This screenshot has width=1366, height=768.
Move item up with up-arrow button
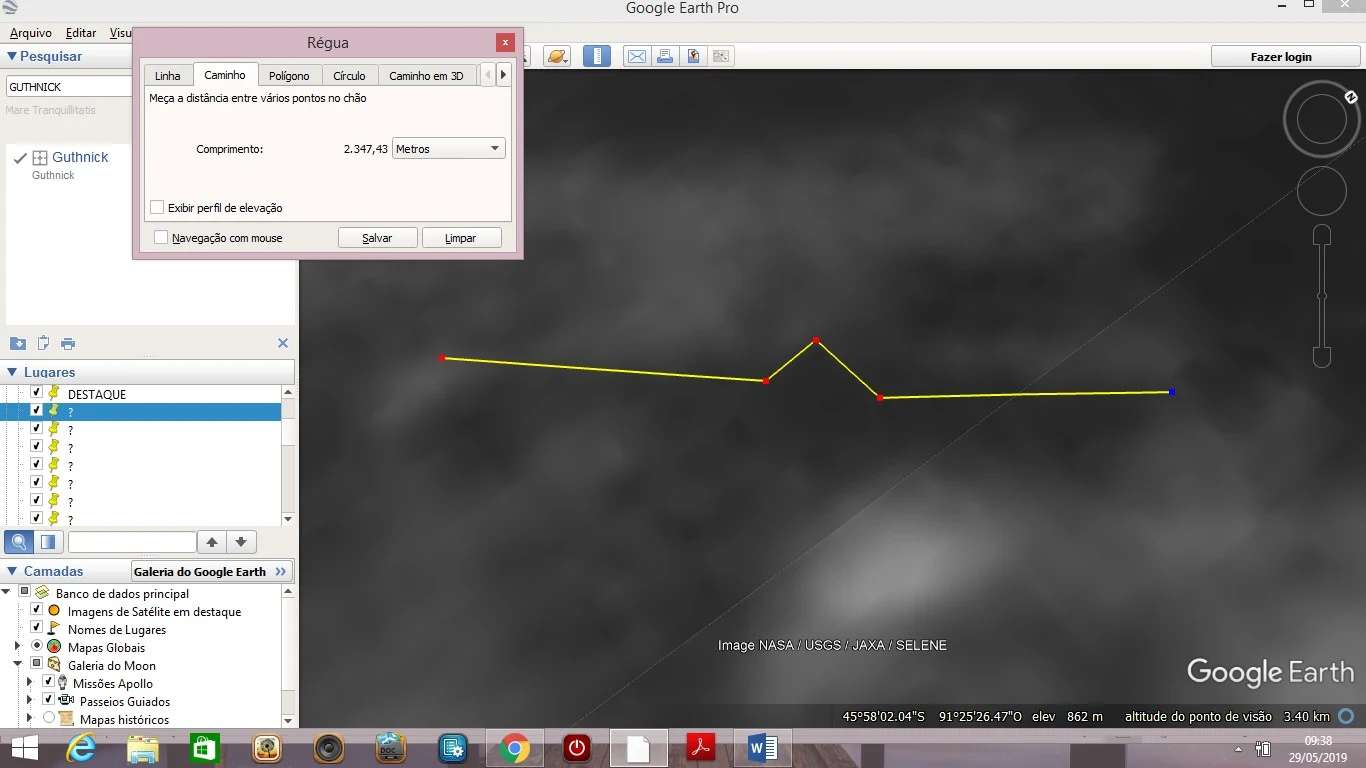[x=212, y=542]
